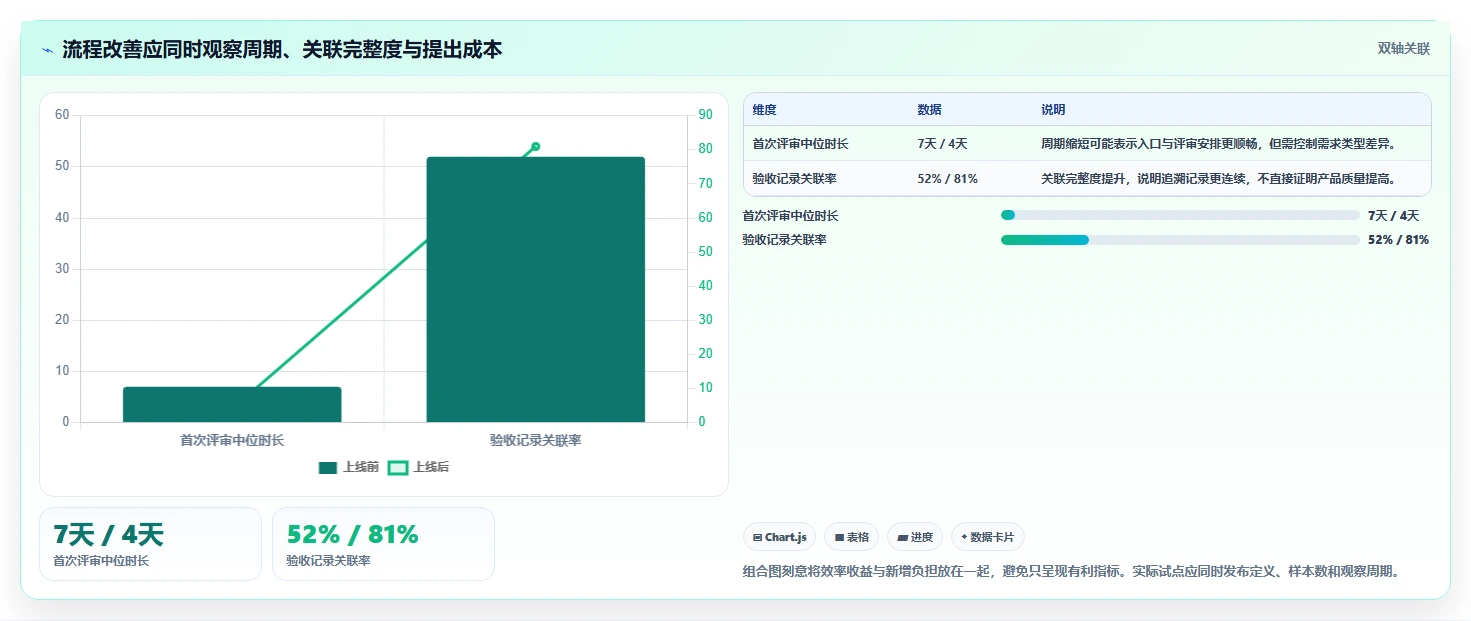This screenshot has height=621, width=1471.
Task: Click the short 首次评审中位时长 chart bar
Action: click(x=232, y=404)
